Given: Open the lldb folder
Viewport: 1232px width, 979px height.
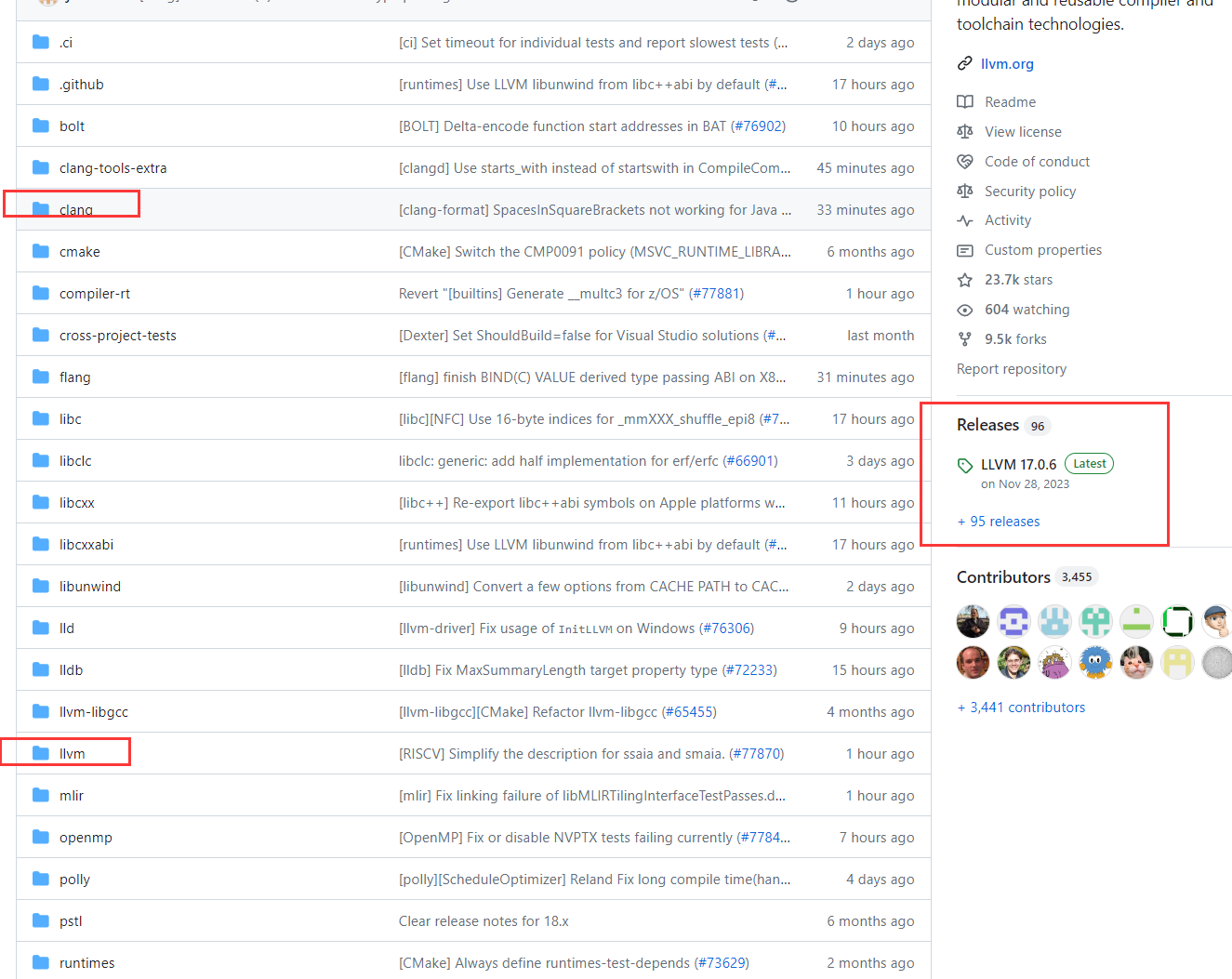Looking at the screenshot, I should [x=71, y=669].
